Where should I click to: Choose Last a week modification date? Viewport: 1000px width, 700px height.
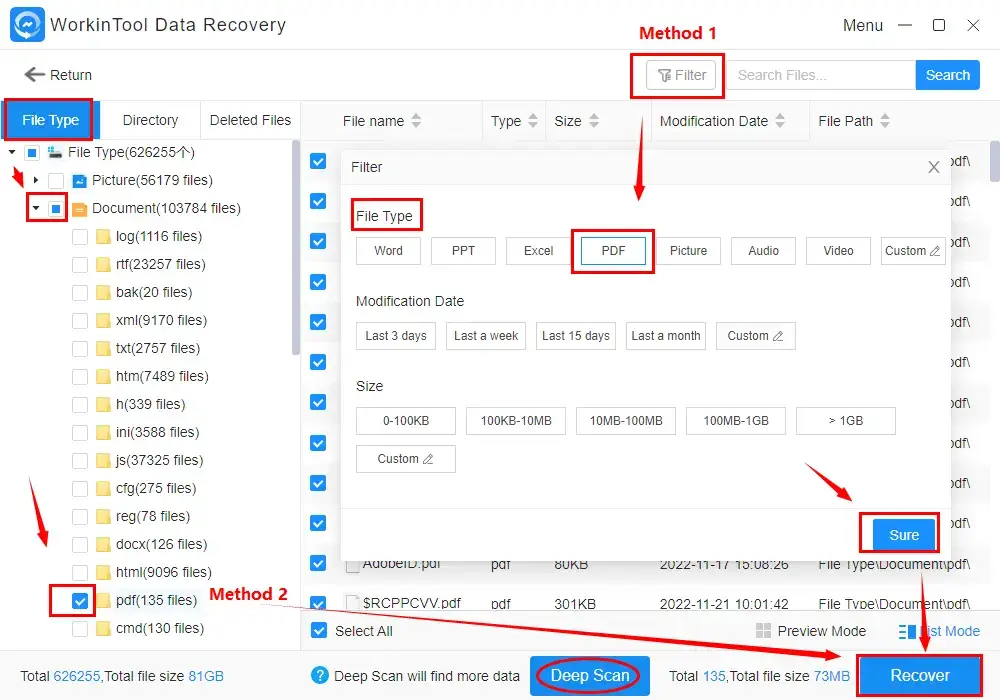486,336
